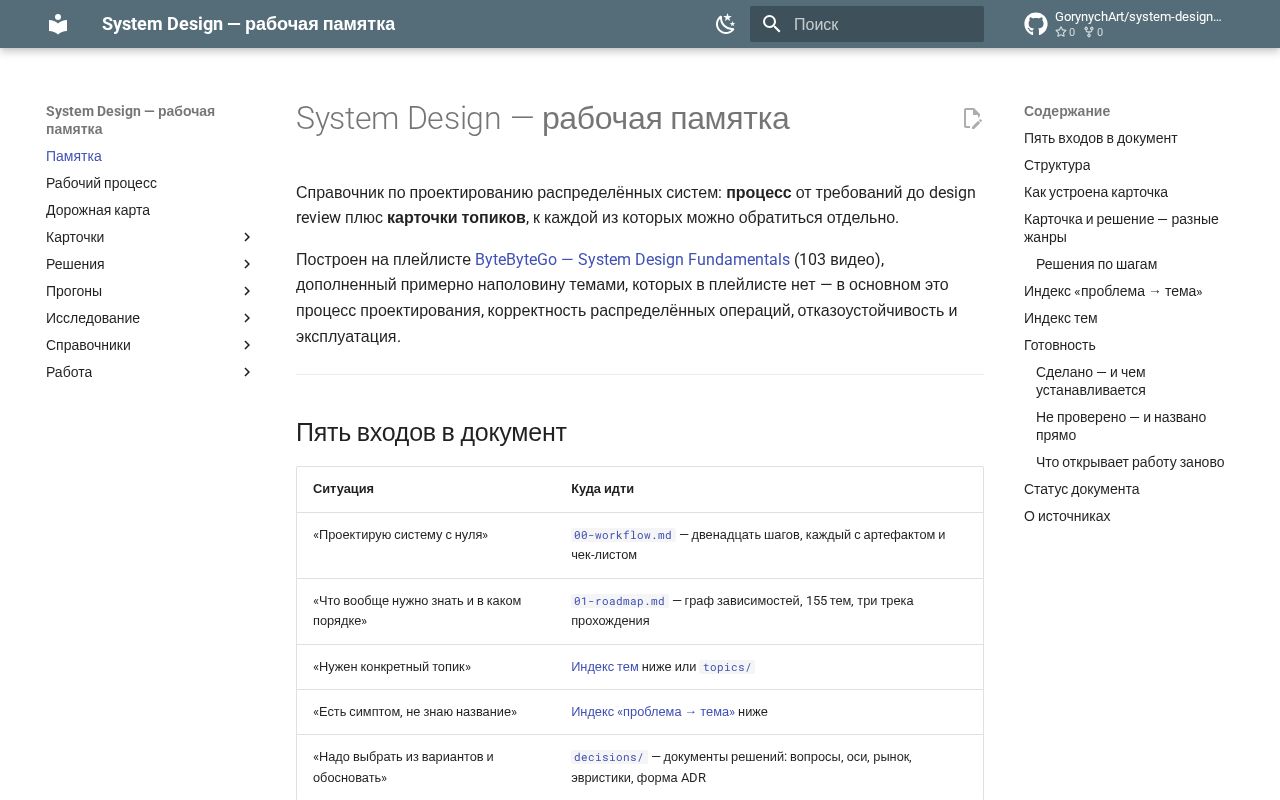The width and height of the screenshot is (1280, 800).
Task: Go to Как устроена карточка section
Action: [x=1096, y=192]
